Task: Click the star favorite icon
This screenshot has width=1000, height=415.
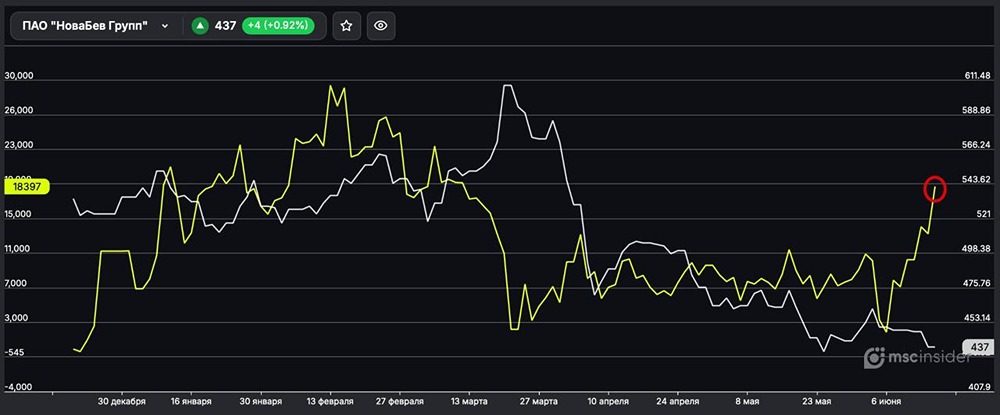Action: [x=346, y=26]
